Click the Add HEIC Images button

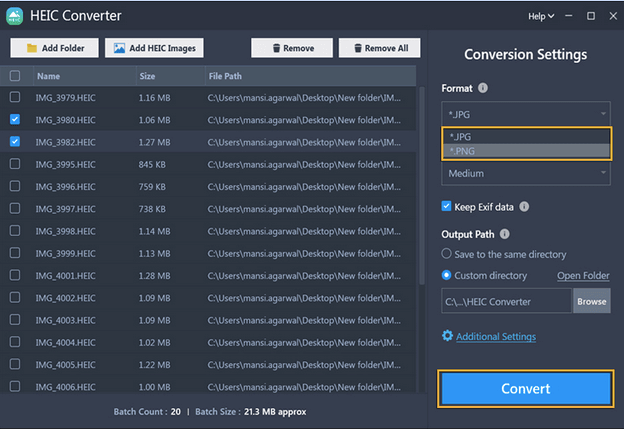pos(154,48)
